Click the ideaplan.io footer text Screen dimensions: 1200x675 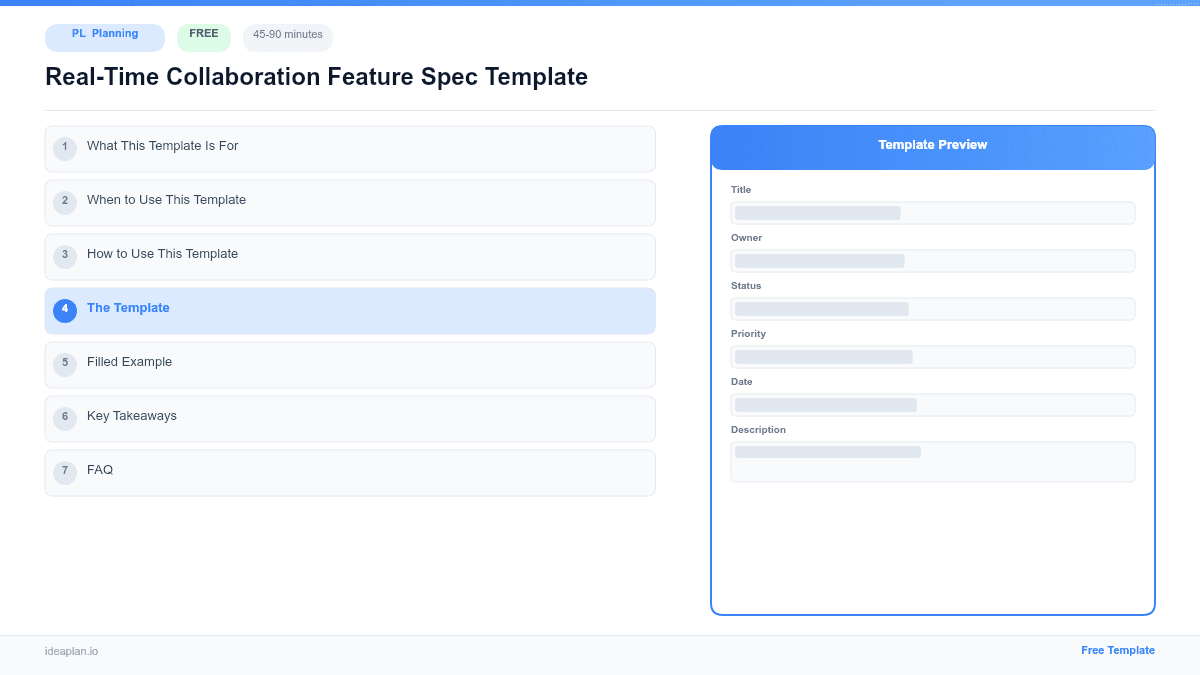[71, 652]
